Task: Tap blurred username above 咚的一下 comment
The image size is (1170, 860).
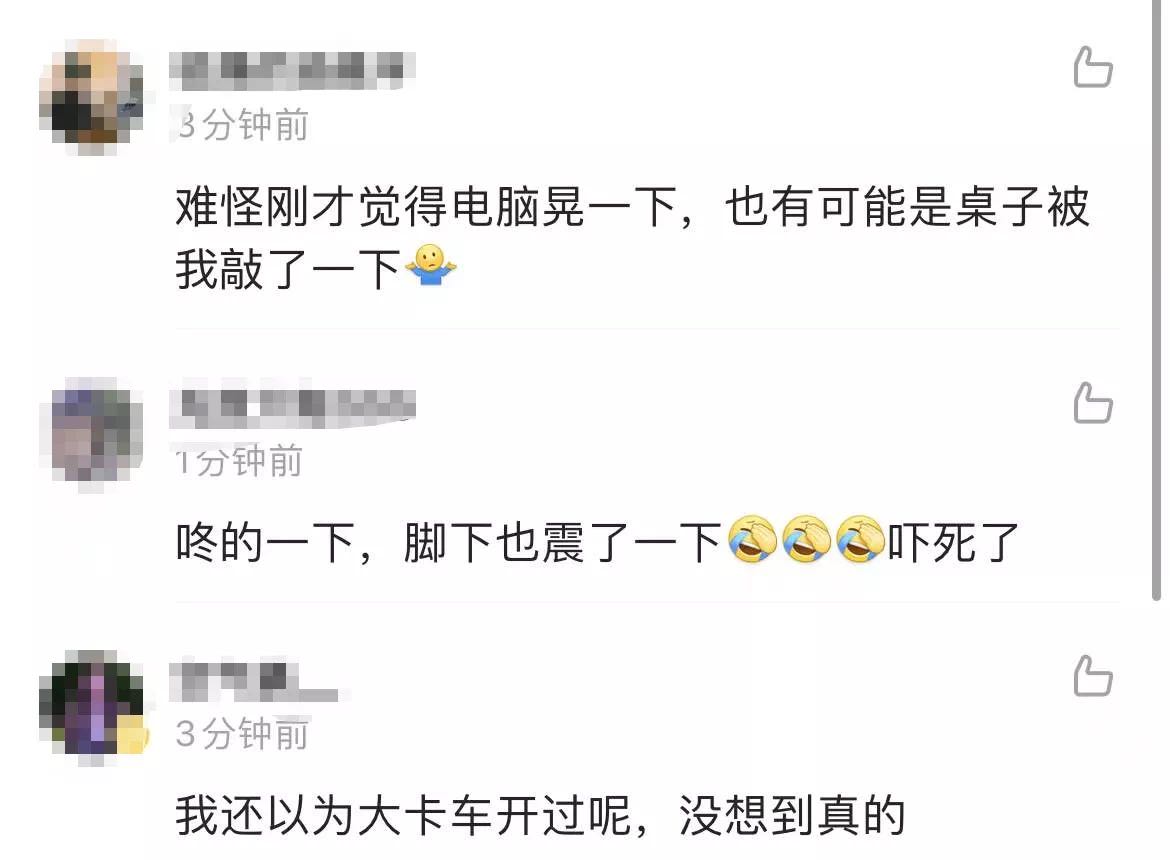Action: click(292, 408)
